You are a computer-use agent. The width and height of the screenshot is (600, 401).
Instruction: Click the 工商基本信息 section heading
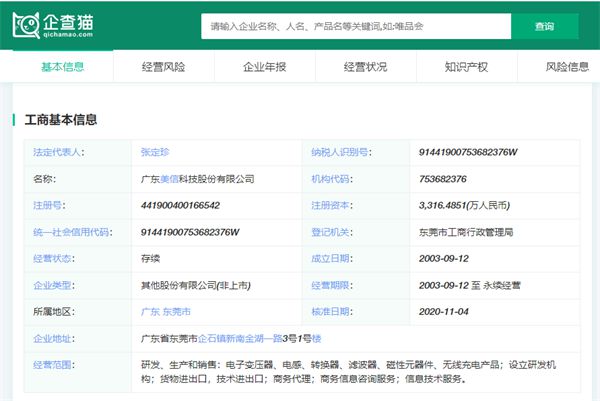pyautogui.click(x=61, y=120)
